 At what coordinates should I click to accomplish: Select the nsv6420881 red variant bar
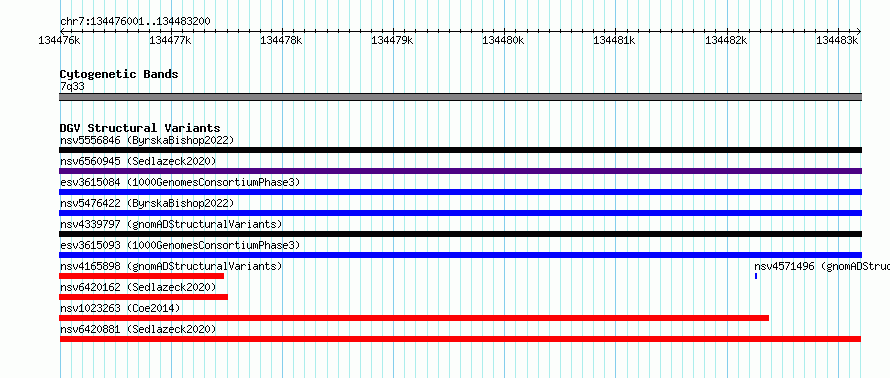(460, 339)
